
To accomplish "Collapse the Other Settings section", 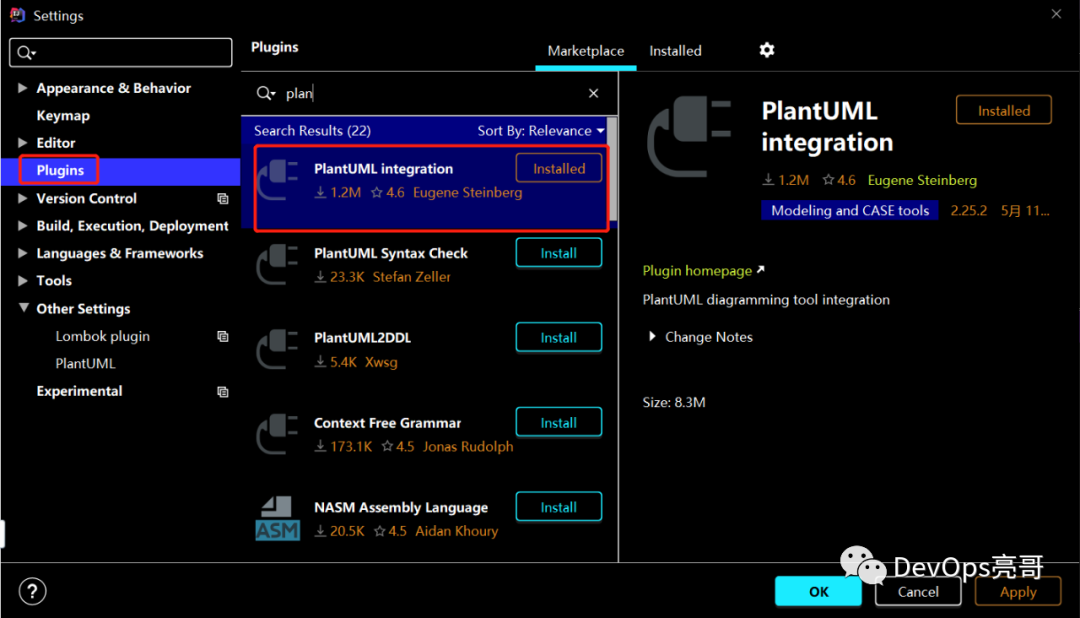I will [x=23, y=307].
